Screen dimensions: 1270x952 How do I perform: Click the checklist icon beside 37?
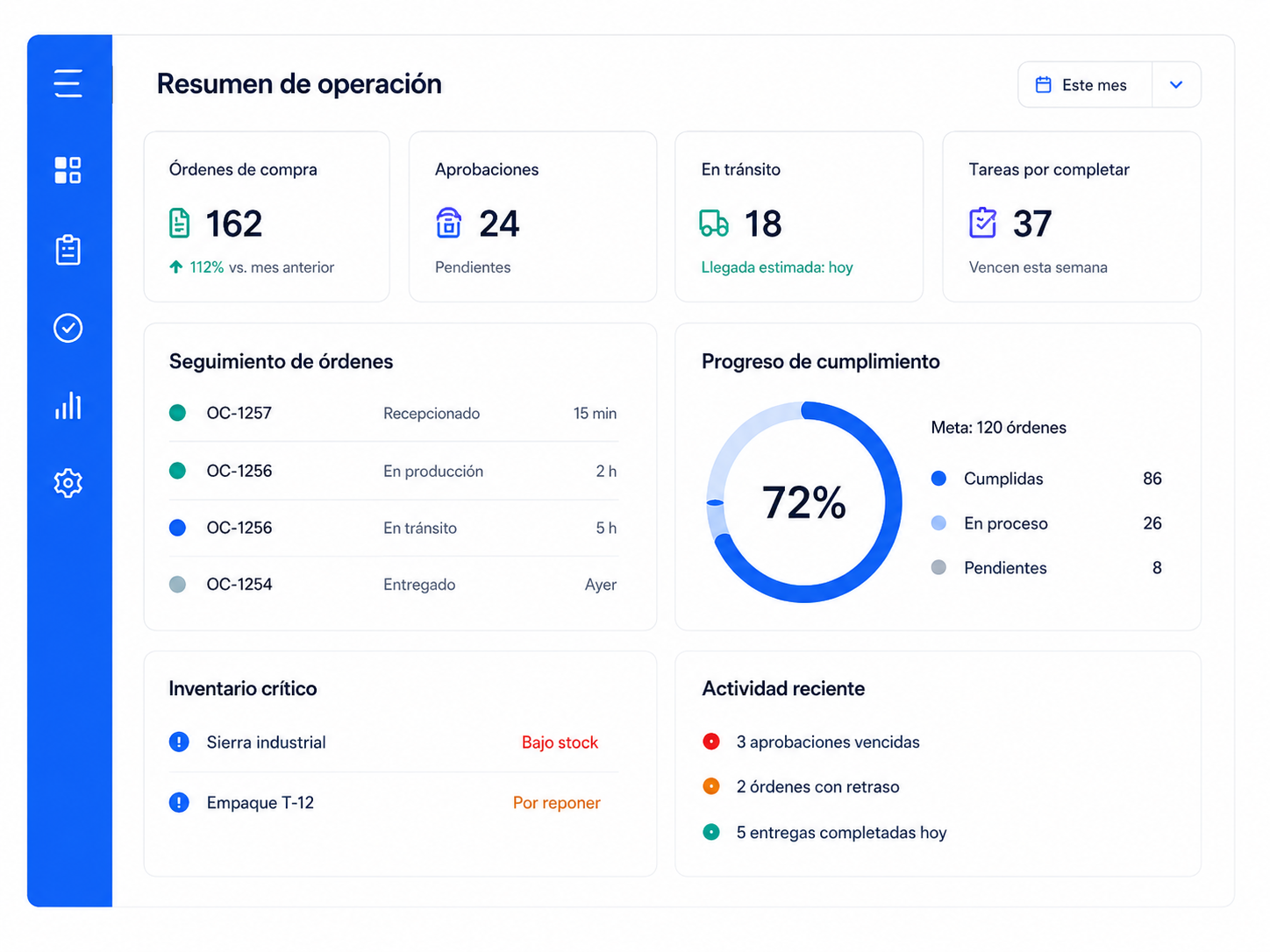click(982, 223)
